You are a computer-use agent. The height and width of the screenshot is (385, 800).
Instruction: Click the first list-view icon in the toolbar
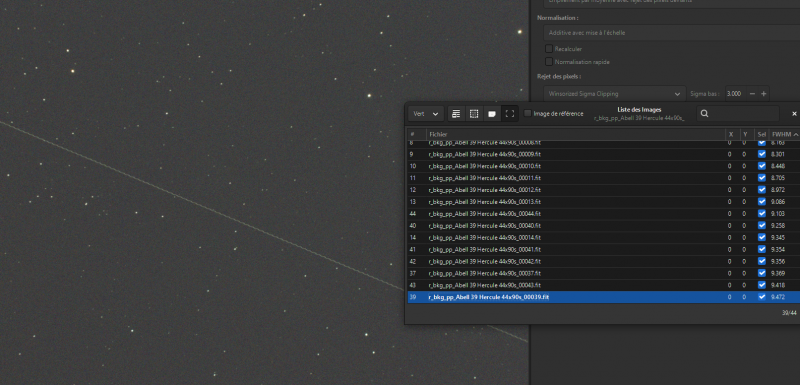[x=456, y=114]
